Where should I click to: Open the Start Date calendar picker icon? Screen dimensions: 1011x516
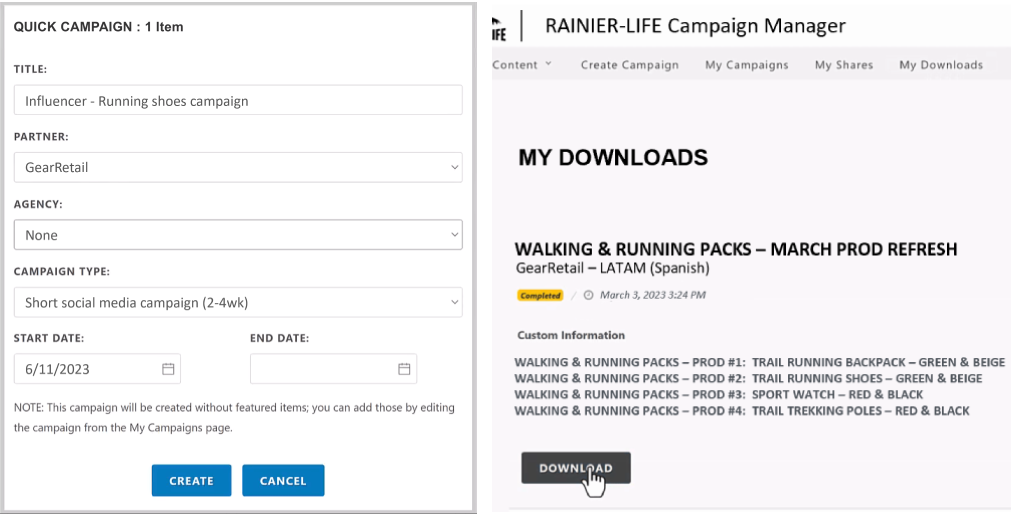pos(168,369)
